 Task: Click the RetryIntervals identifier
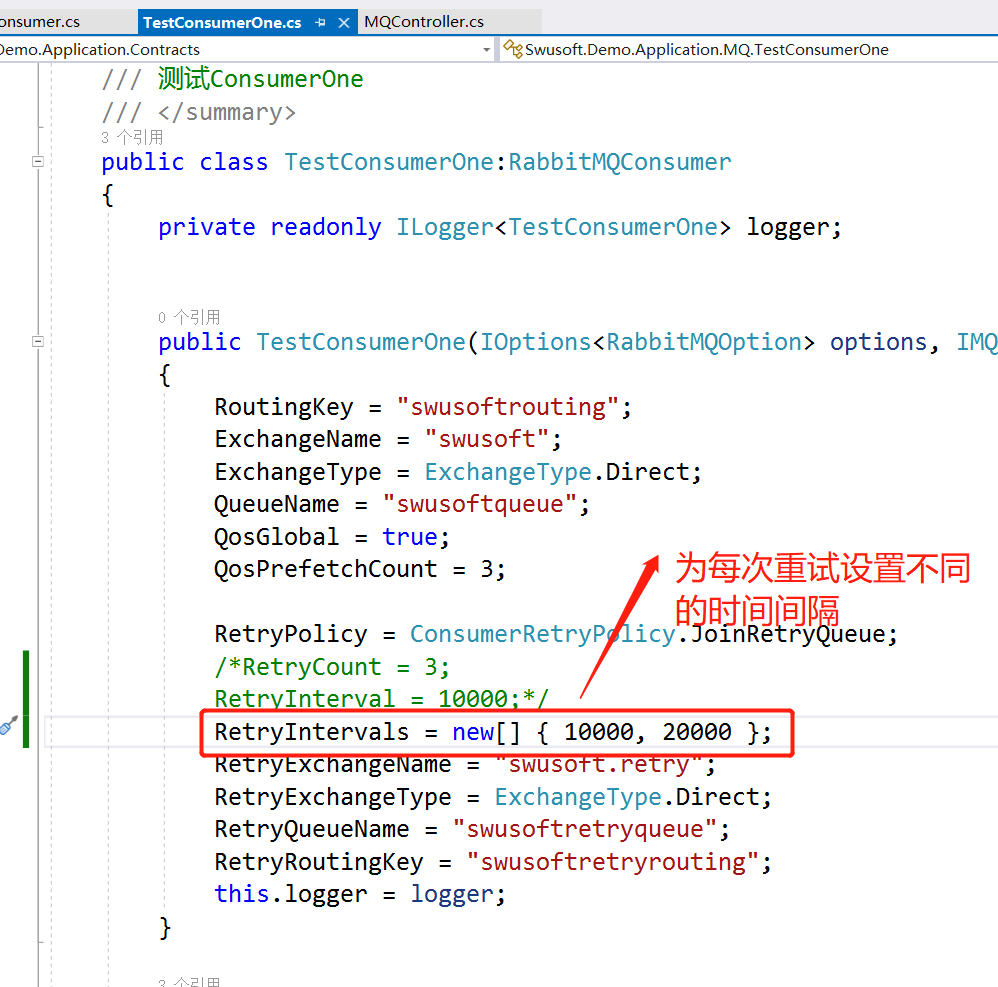click(311, 732)
